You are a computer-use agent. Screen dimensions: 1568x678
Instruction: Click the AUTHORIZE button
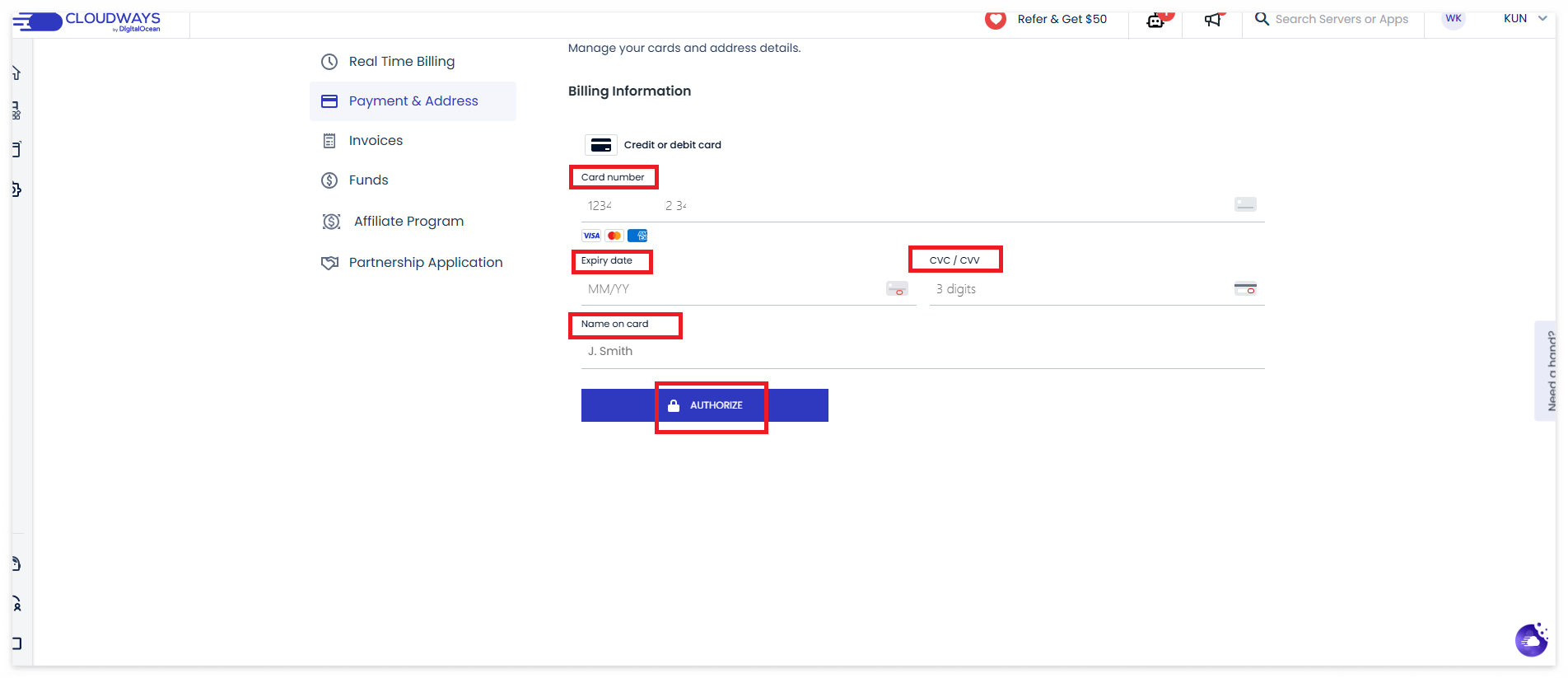click(705, 405)
